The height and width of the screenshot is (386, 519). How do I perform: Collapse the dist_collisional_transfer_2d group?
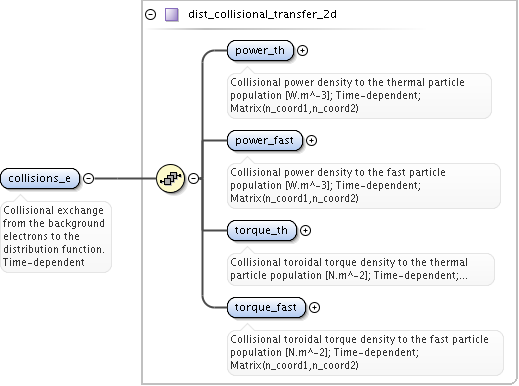click(x=151, y=14)
